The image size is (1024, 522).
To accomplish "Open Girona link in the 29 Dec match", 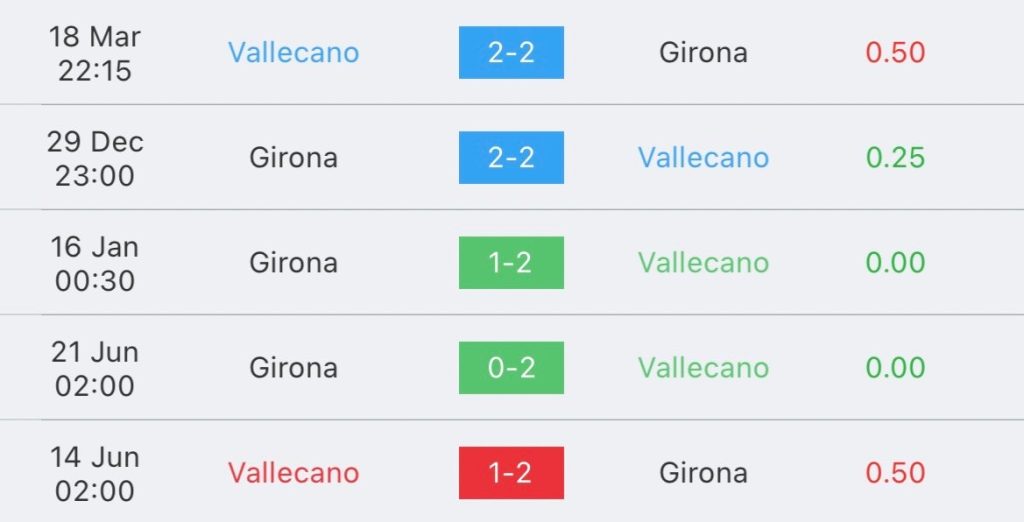I will click(x=293, y=157).
